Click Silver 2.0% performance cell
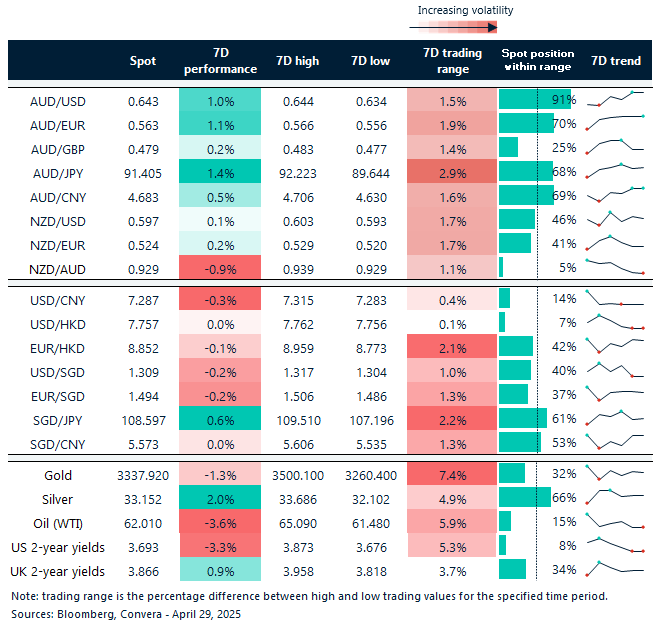The width and height of the screenshot is (658, 631). pos(220,497)
